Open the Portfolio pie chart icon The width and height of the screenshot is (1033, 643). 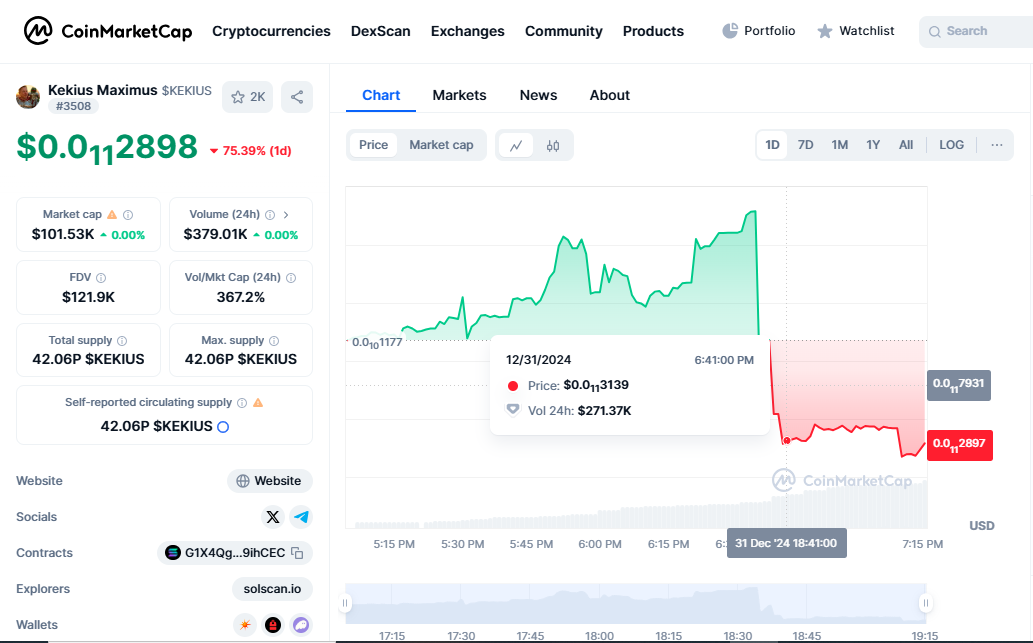729,31
